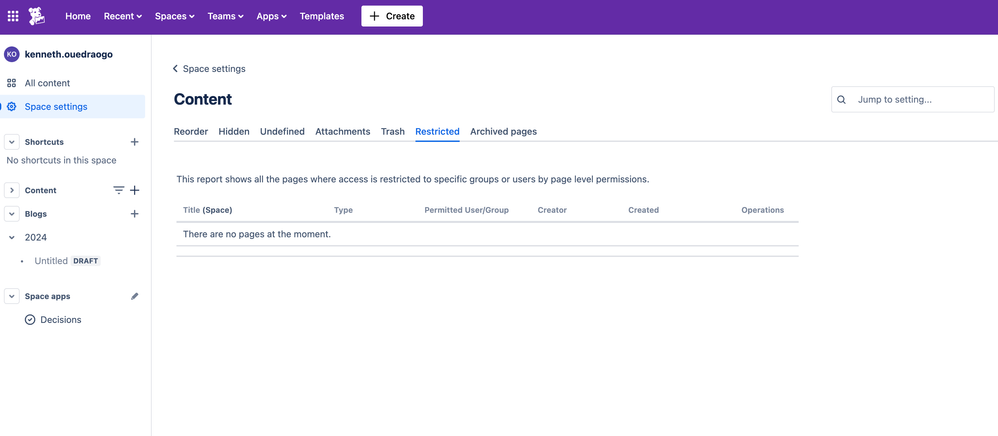
Task: Open Space settings in sidebar
Action: tap(73, 107)
